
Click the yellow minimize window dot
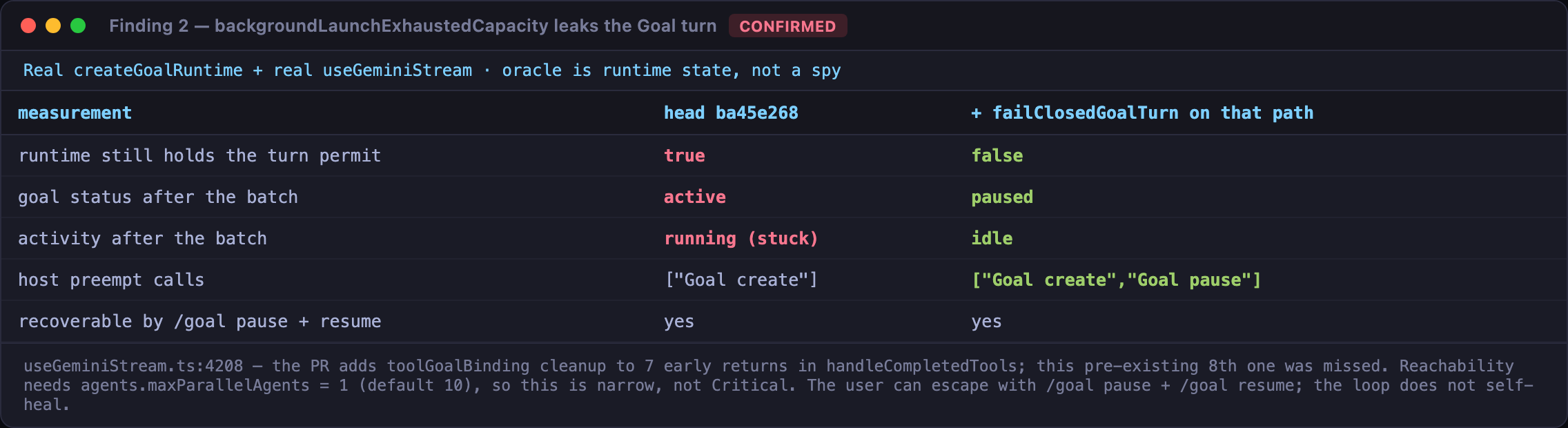(x=53, y=26)
